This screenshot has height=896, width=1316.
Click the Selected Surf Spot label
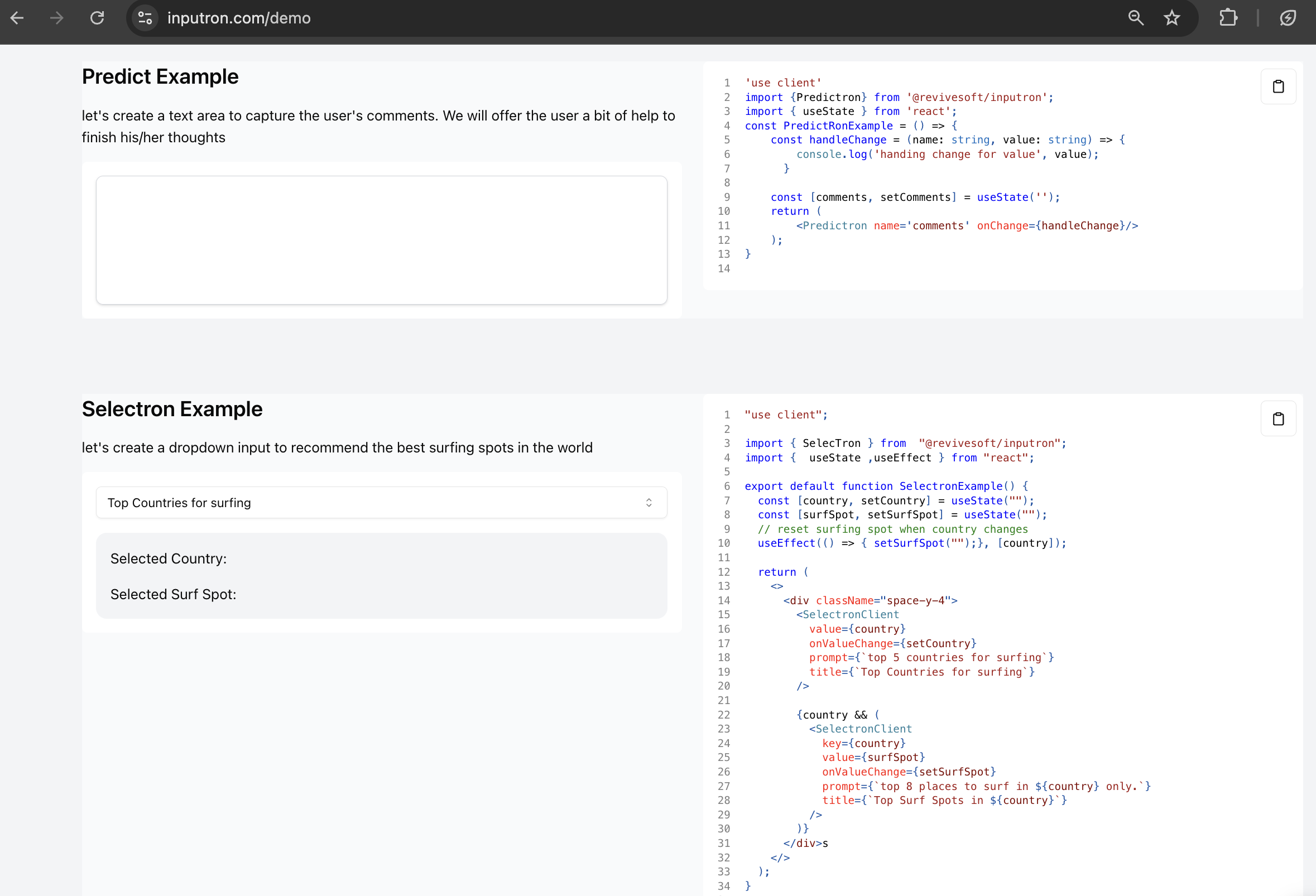[173, 594]
